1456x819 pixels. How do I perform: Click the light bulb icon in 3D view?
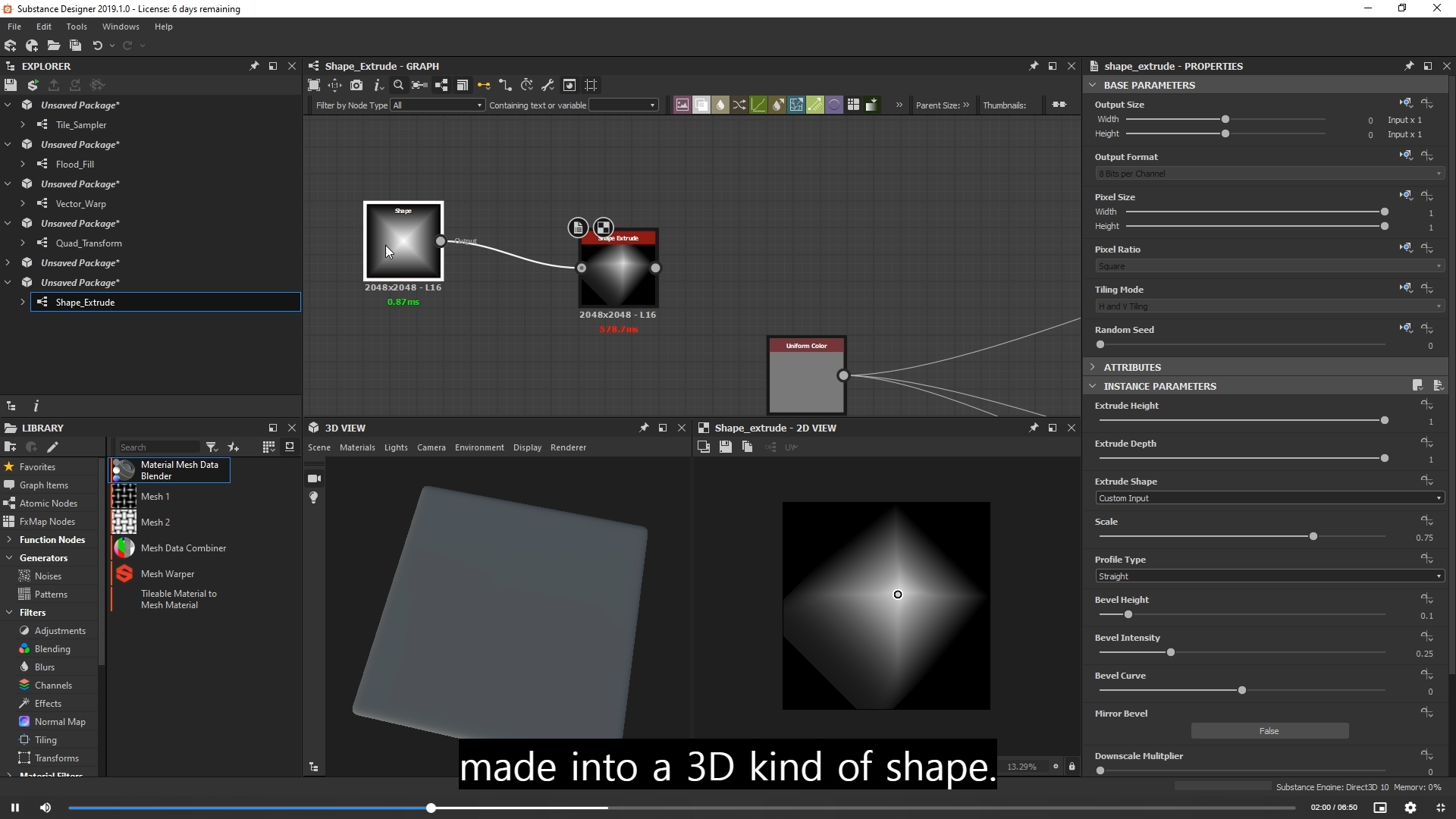314,497
